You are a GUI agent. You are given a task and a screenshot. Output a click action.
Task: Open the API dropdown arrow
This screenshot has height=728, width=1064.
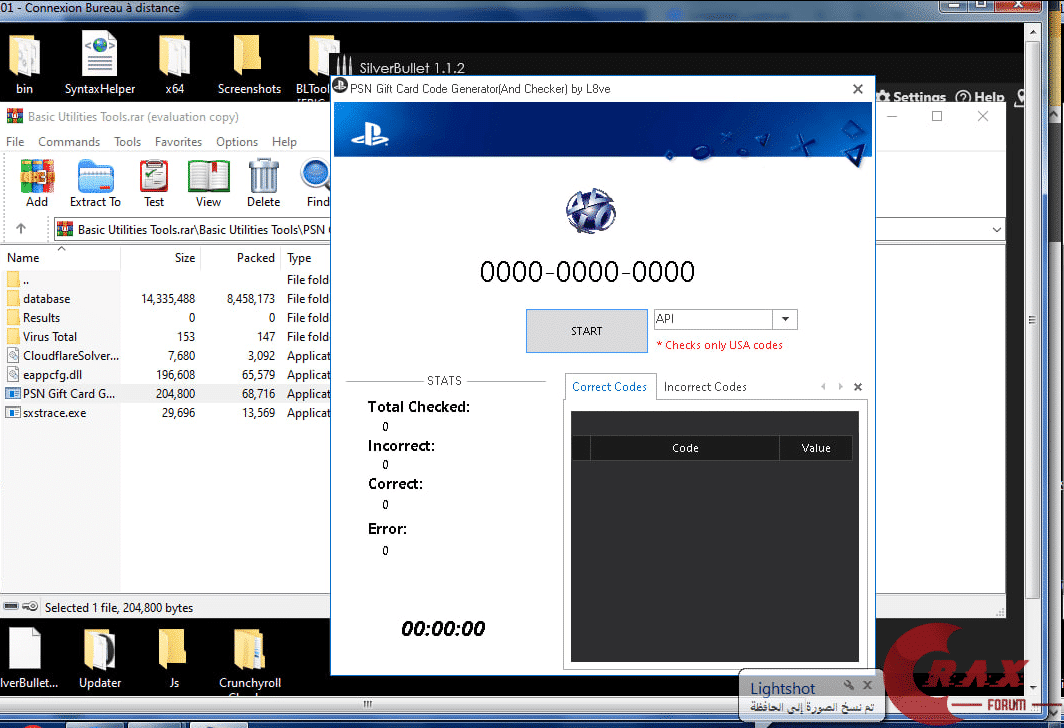785,319
